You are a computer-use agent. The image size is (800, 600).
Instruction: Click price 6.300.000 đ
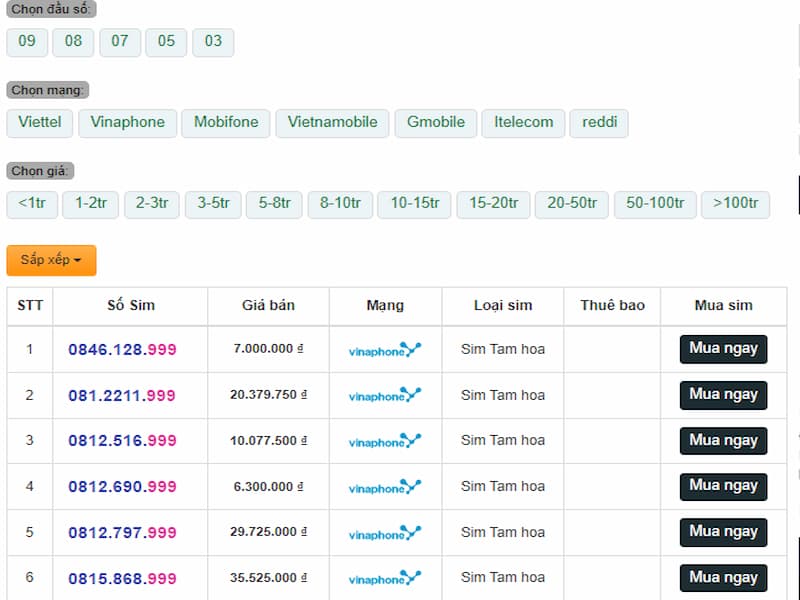[x=268, y=487]
